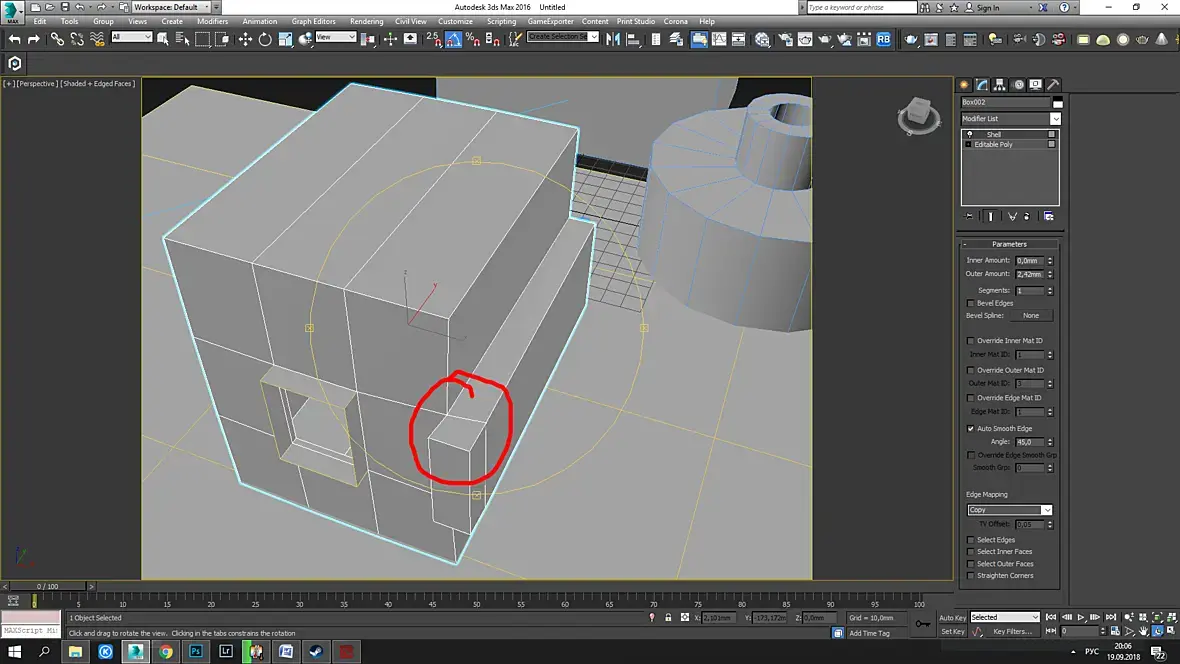Enable Override Edge Mat ID checkbox
Image resolution: width=1180 pixels, height=664 pixels.
(970, 398)
